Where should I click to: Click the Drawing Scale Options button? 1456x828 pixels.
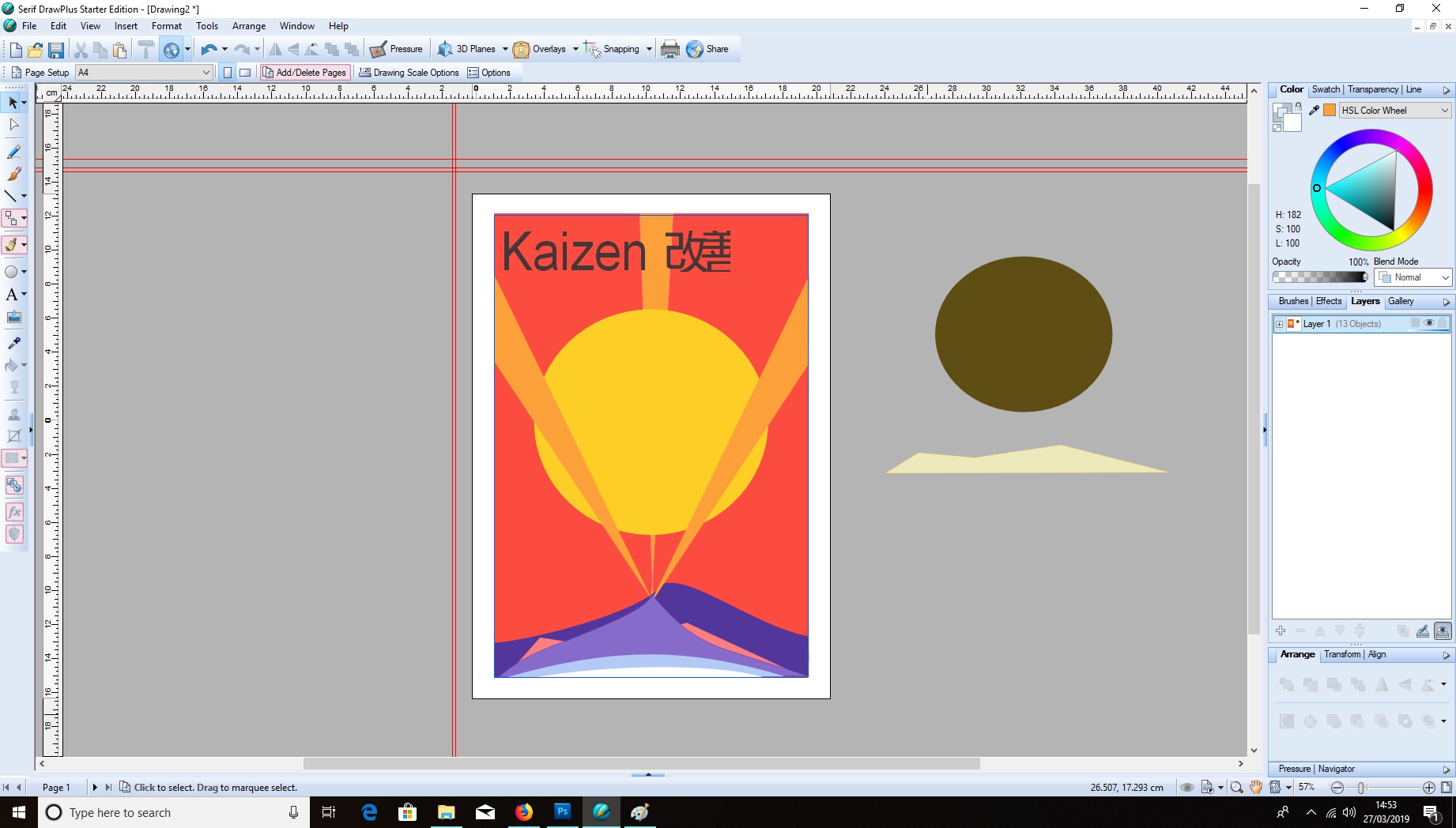coord(409,73)
